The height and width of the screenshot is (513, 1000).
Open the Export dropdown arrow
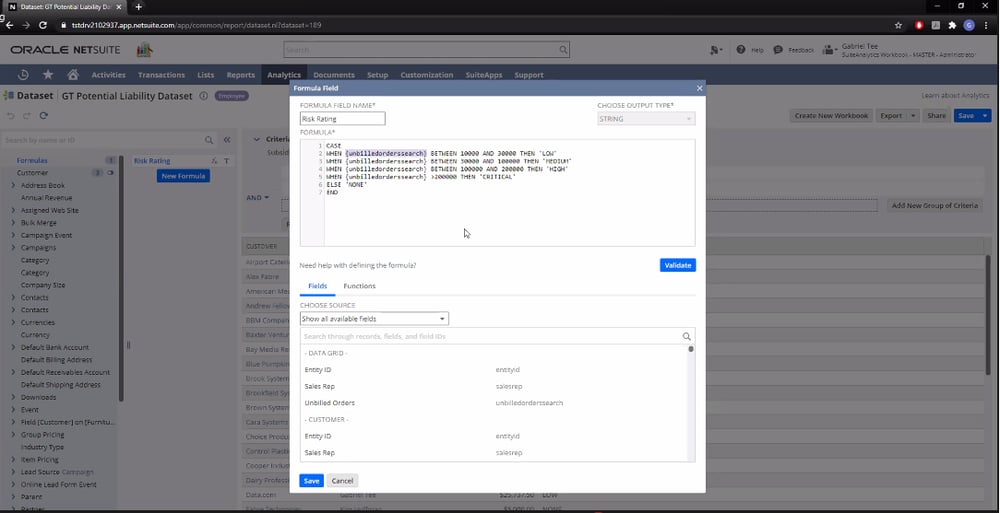tap(913, 115)
